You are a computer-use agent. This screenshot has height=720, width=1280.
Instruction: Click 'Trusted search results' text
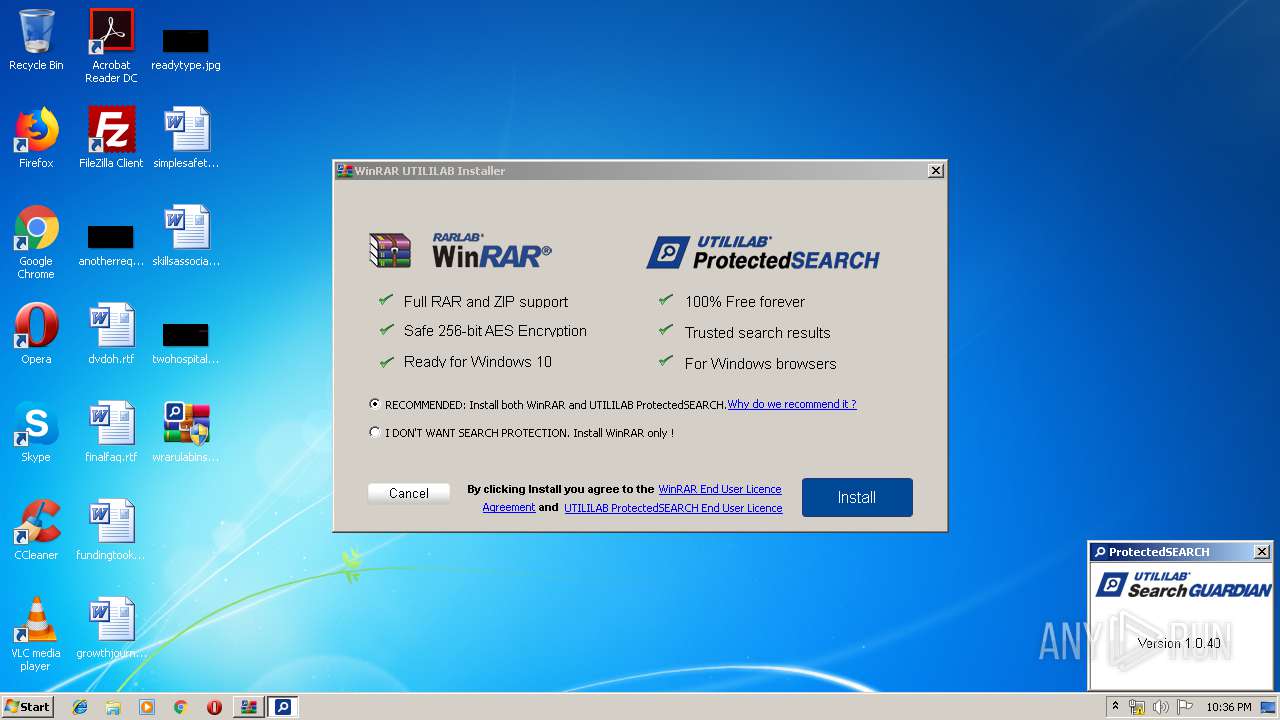coord(758,333)
